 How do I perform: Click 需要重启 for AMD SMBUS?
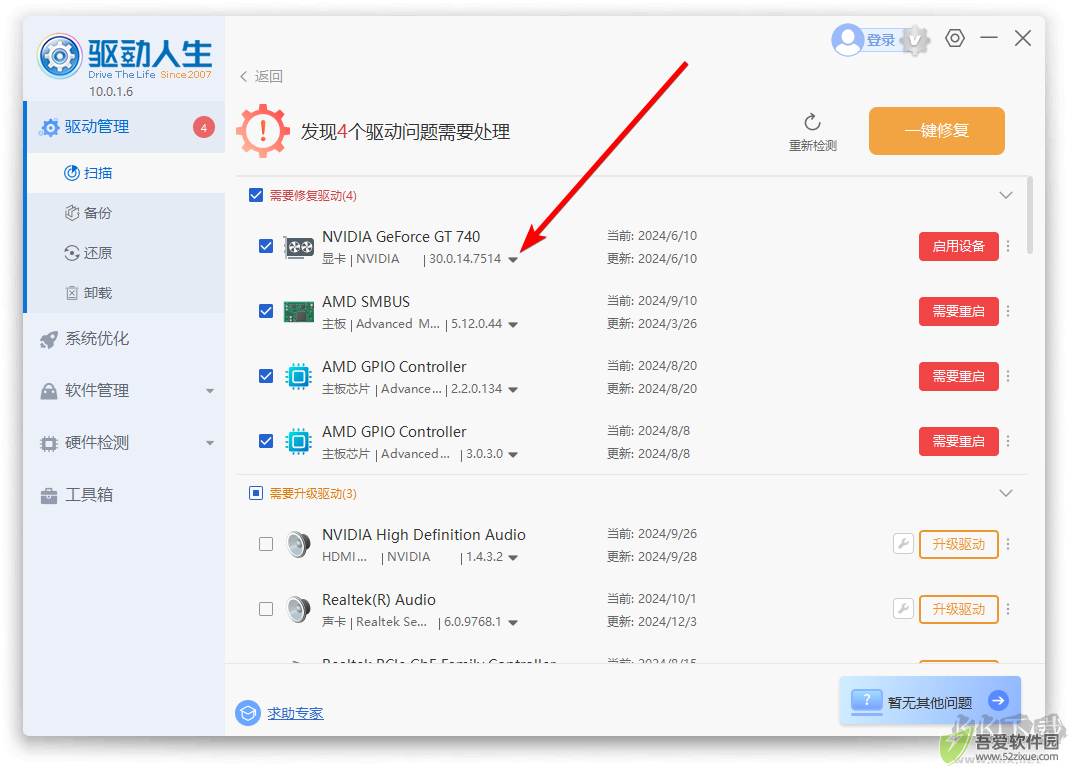pyautogui.click(x=958, y=311)
